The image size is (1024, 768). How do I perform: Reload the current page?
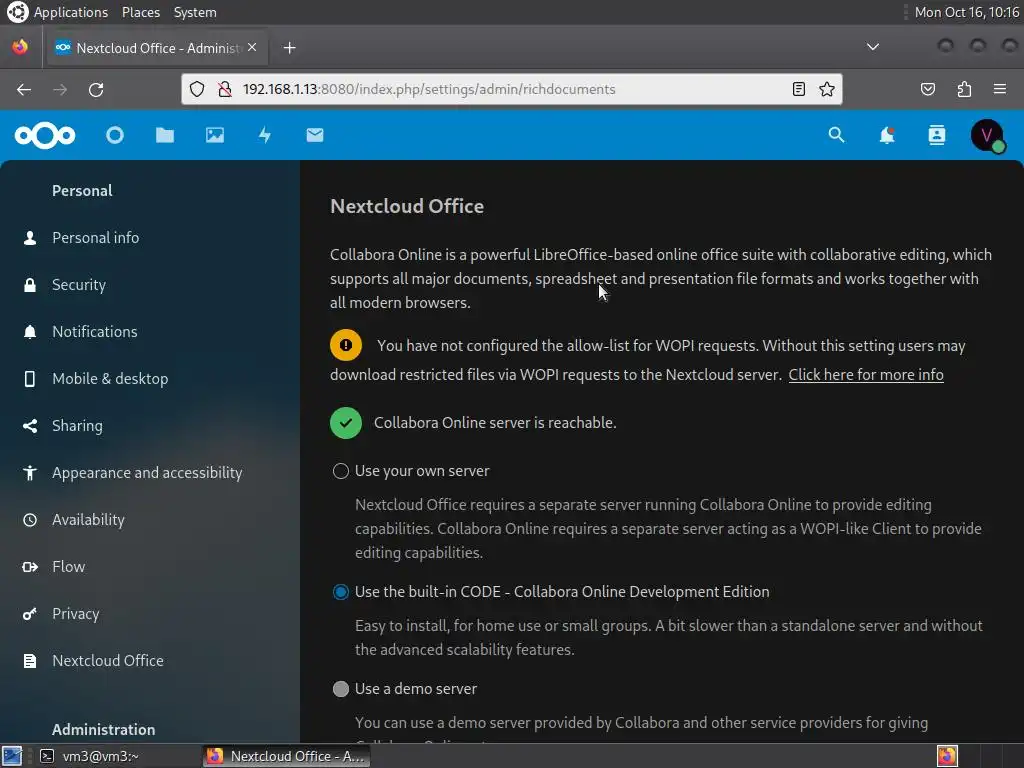point(96,89)
